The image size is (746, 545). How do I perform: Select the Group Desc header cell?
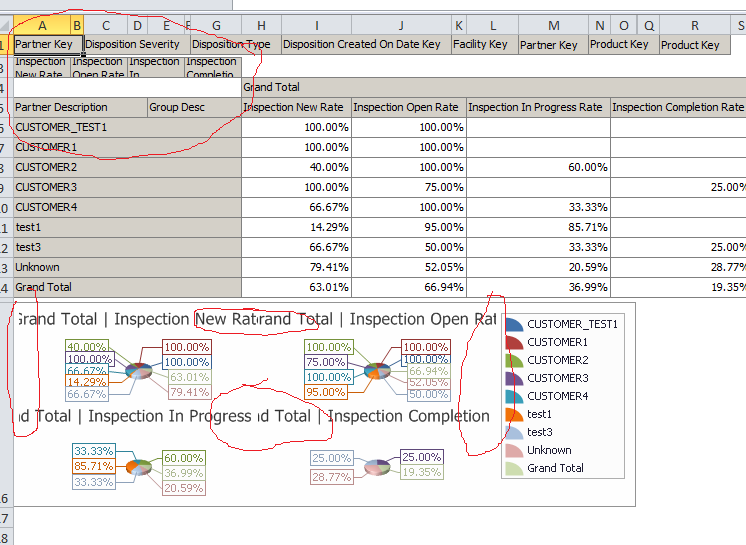pos(194,107)
